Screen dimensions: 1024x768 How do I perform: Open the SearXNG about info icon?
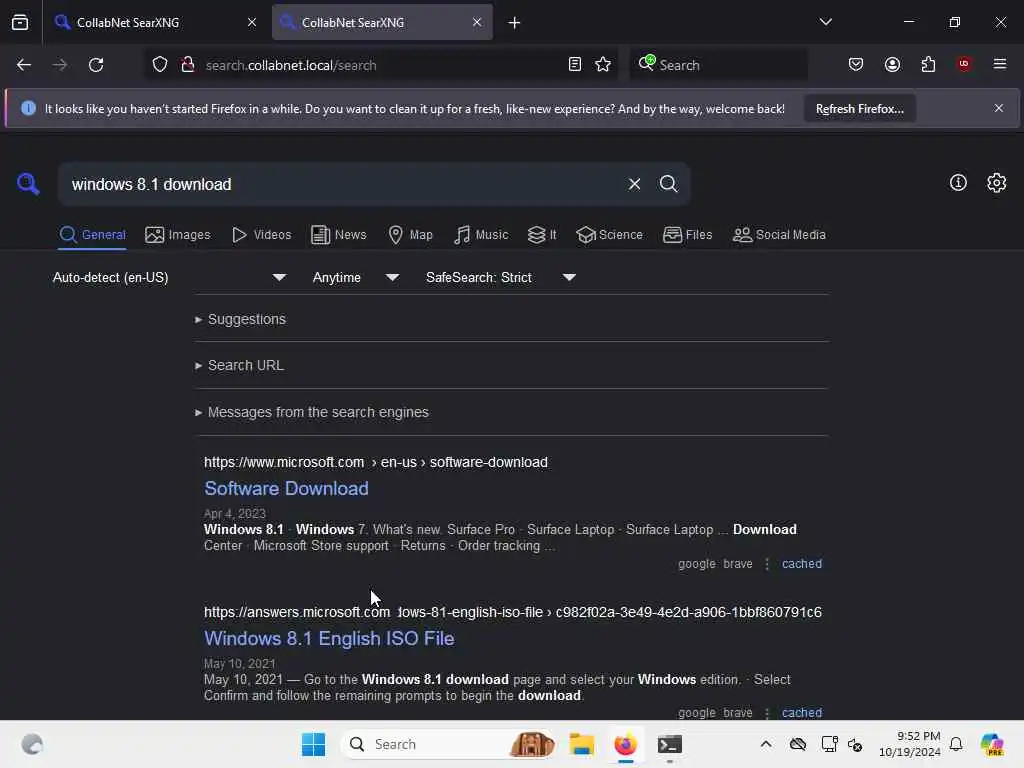(x=958, y=183)
